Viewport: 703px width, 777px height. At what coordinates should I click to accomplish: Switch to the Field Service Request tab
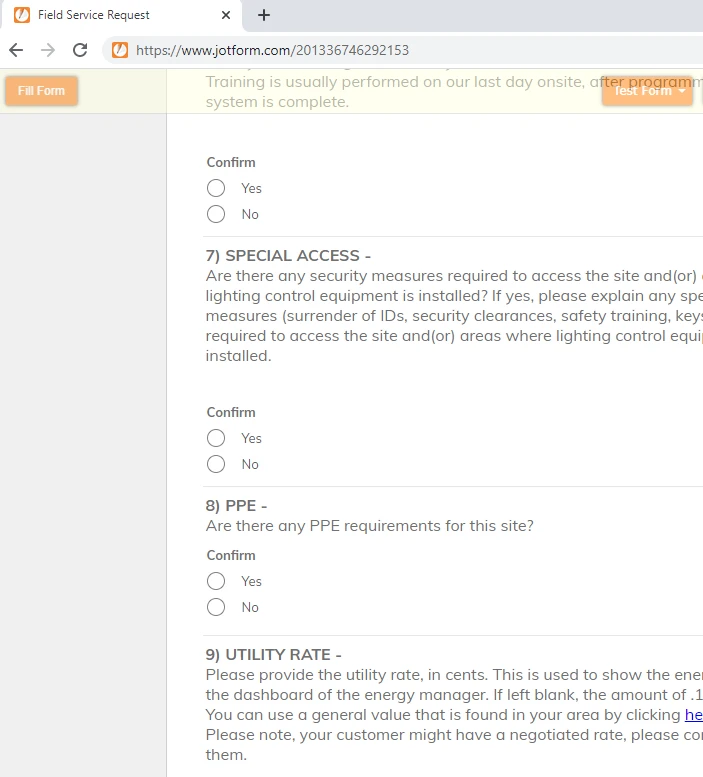(x=110, y=15)
